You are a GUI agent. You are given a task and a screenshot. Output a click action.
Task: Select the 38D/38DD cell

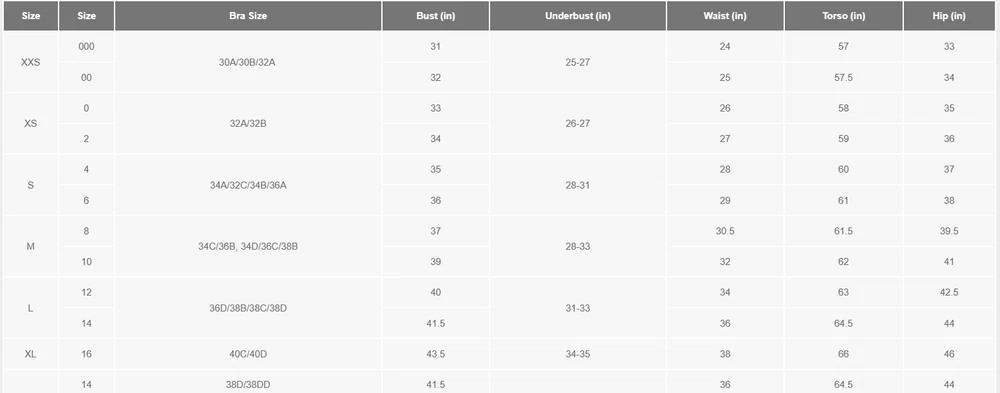click(x=248, y=385)
